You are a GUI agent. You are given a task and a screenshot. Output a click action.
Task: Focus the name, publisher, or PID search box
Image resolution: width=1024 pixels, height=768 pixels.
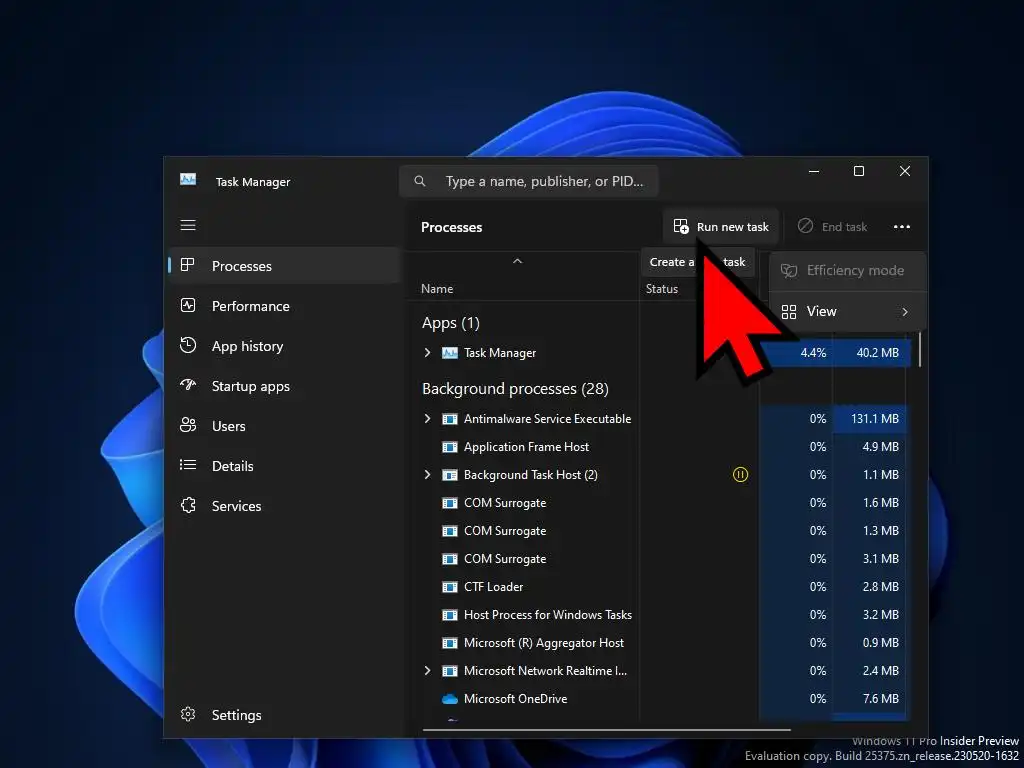[x=528, y=181]
